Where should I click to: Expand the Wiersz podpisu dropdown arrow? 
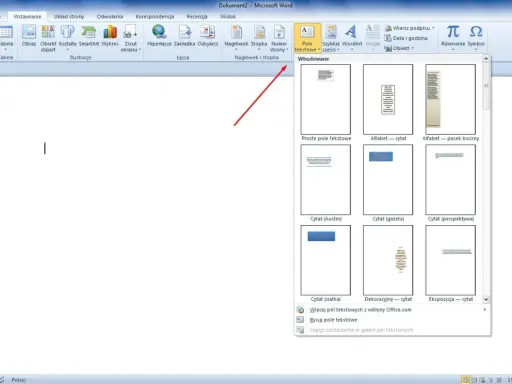pos(433,28)
